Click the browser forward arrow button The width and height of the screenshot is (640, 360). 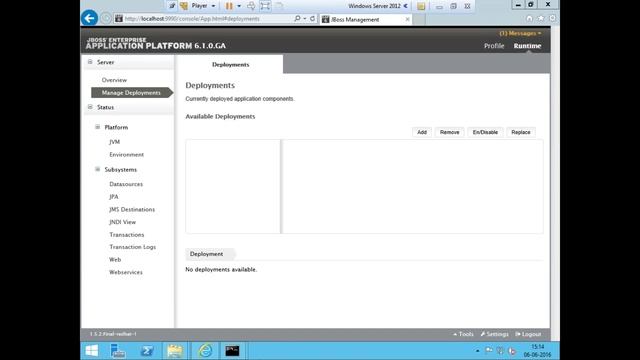pos(106,18)
